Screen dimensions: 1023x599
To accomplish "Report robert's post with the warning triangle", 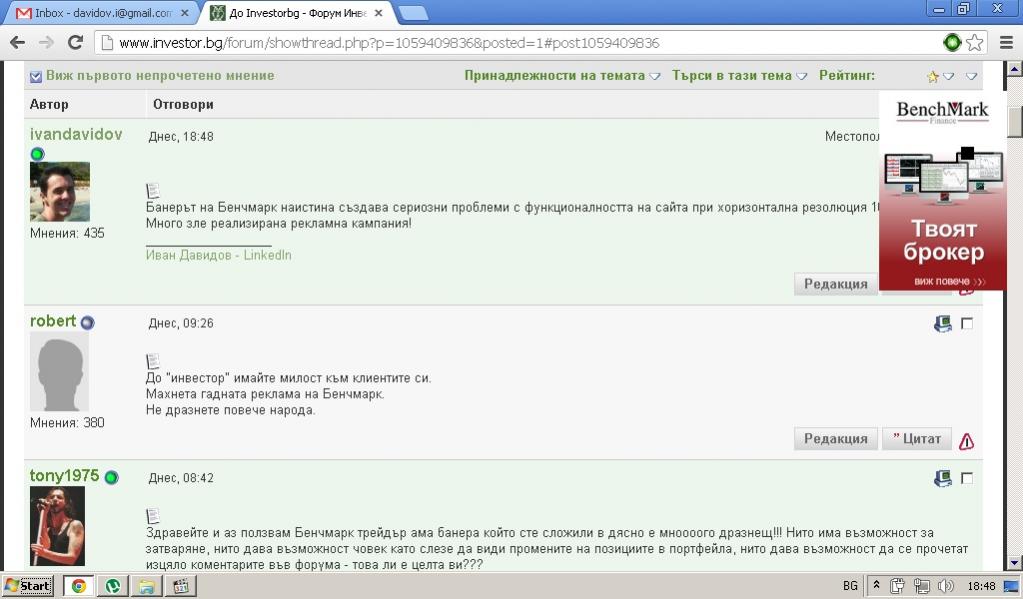I will (966, 442).
